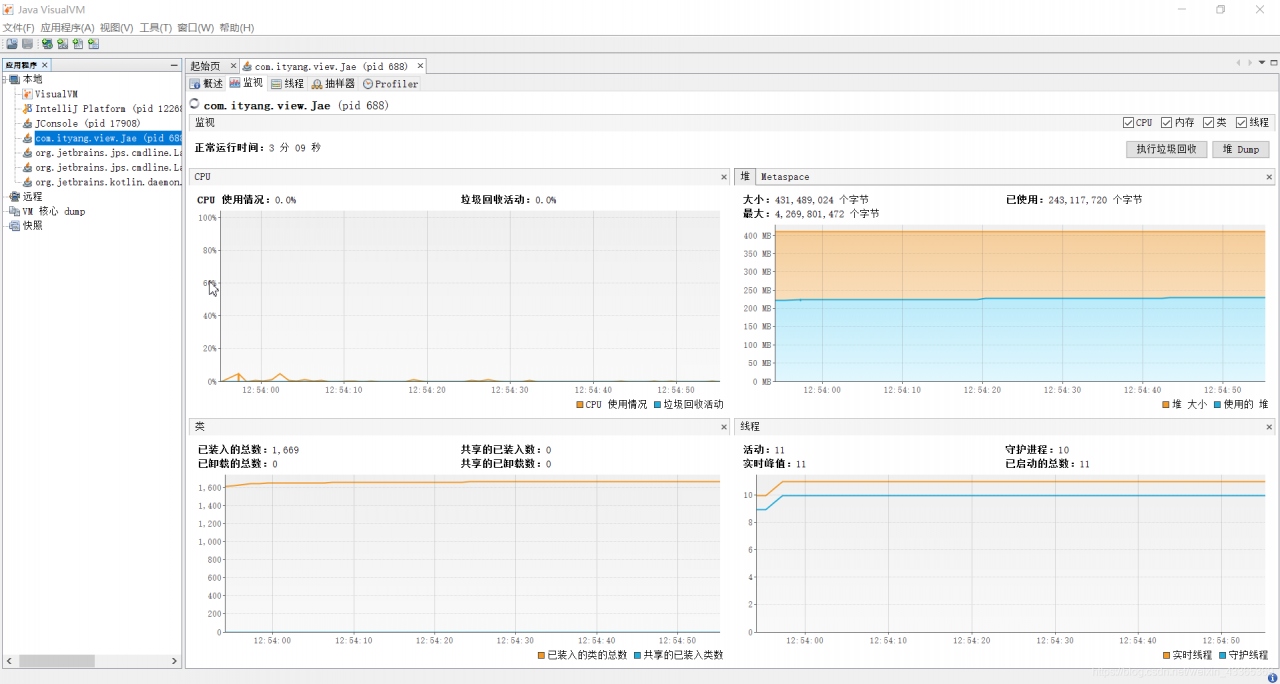The image size is (1280, 684).
Task: Click the applications panel scrollbar left arrow
Action: tap(9, 661)
